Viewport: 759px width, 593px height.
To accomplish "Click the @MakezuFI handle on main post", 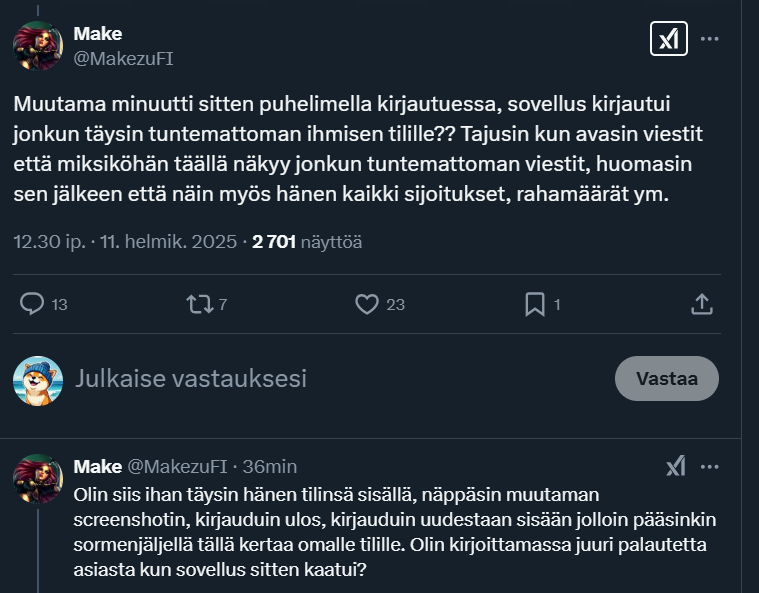I will pyautogui.click(x=123, y=58).
